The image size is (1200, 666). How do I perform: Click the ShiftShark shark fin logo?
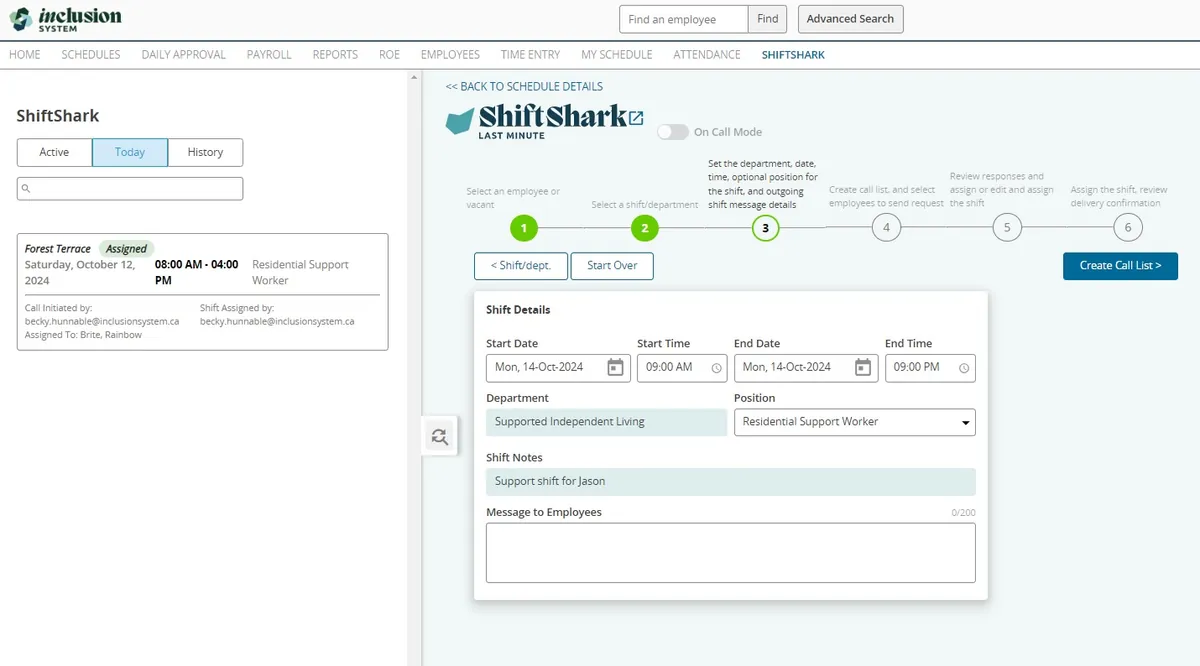(459, 121)
